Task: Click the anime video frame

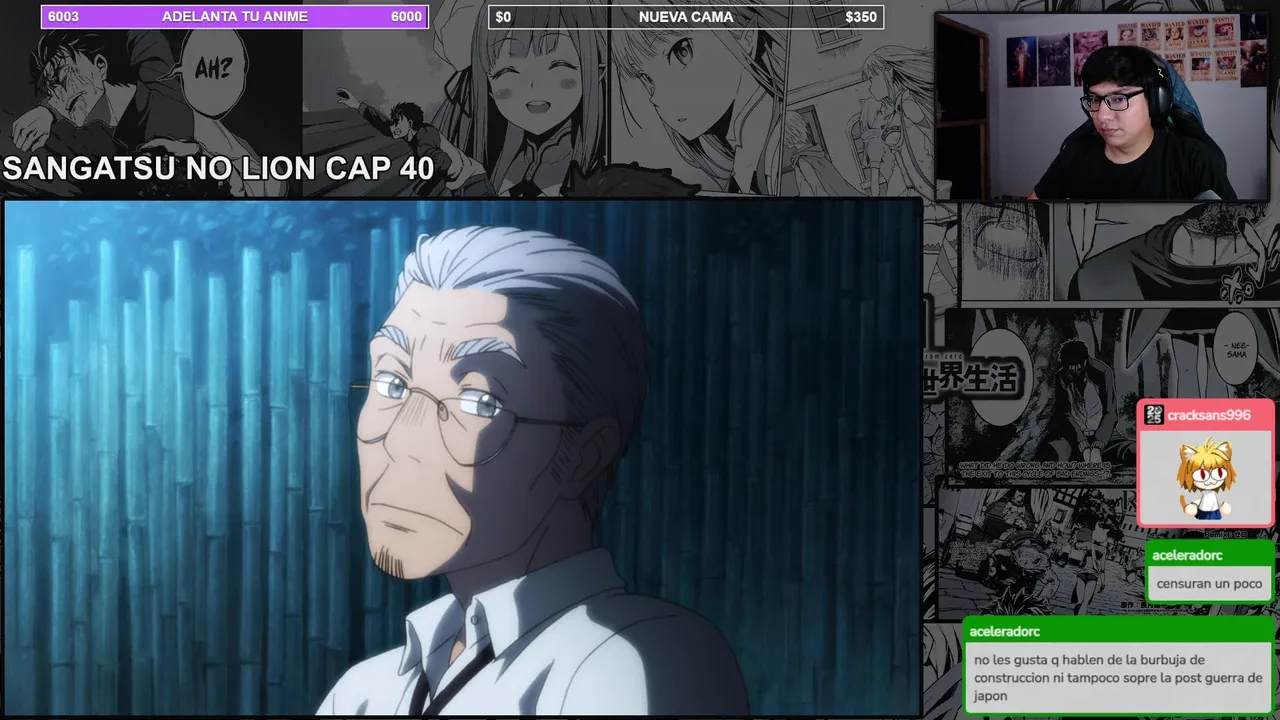Action: [x=462, y=457]
